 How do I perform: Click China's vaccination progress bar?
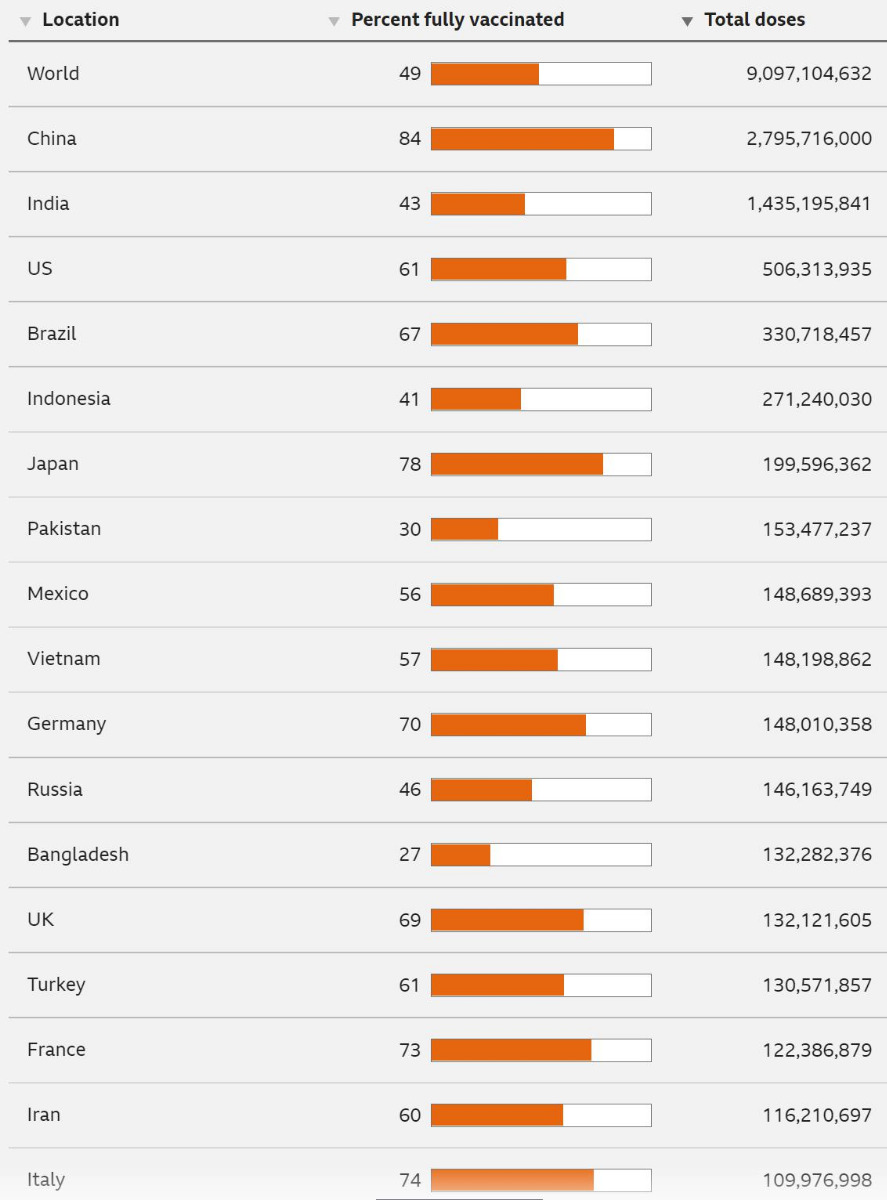tap(541, 139)
